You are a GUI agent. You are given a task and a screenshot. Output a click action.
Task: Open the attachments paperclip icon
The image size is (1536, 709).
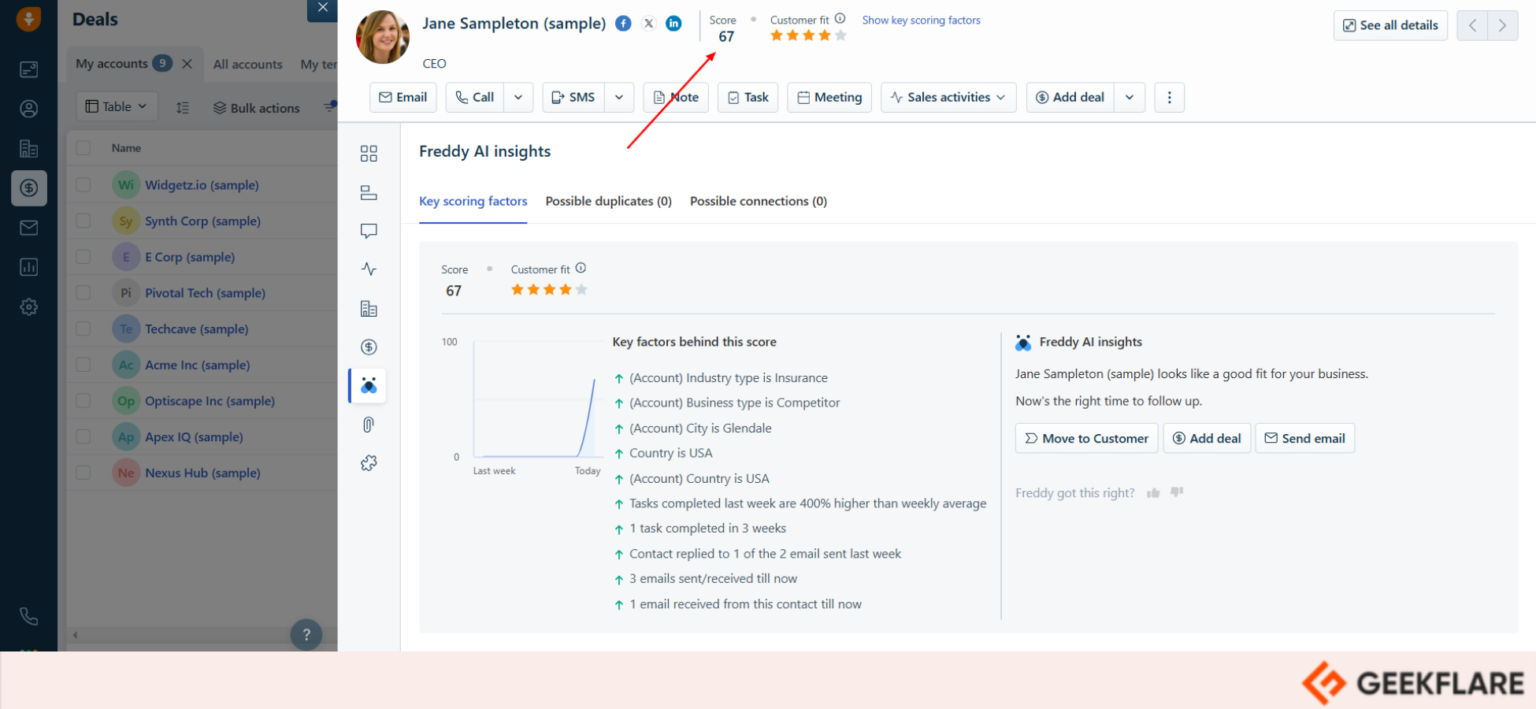coord(369,425)
